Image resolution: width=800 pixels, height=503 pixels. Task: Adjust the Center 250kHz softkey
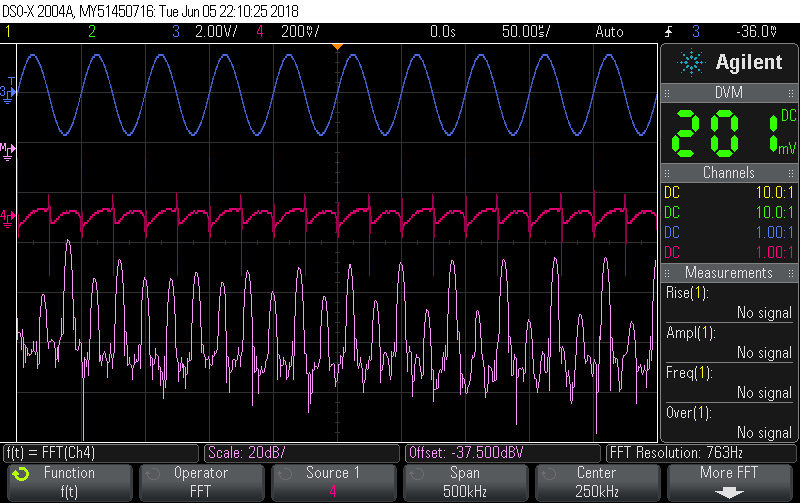point(597,482)
